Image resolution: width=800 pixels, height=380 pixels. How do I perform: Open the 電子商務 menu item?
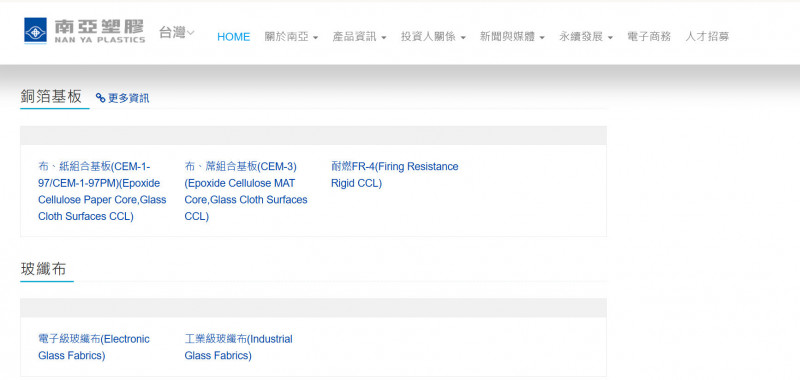(x=649, y=37)
